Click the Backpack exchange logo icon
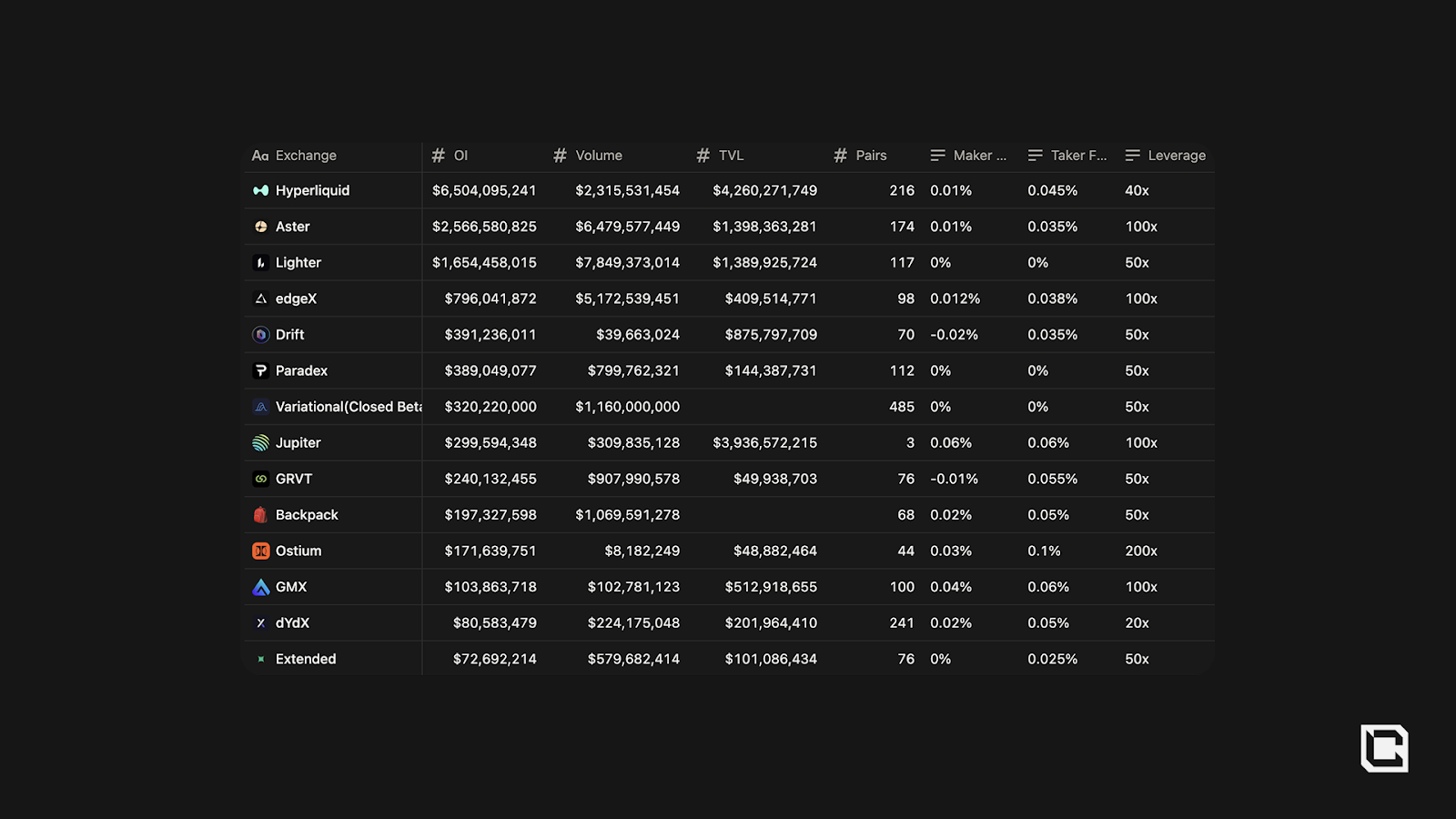The image size is (1456, 819). coord(260,515)
